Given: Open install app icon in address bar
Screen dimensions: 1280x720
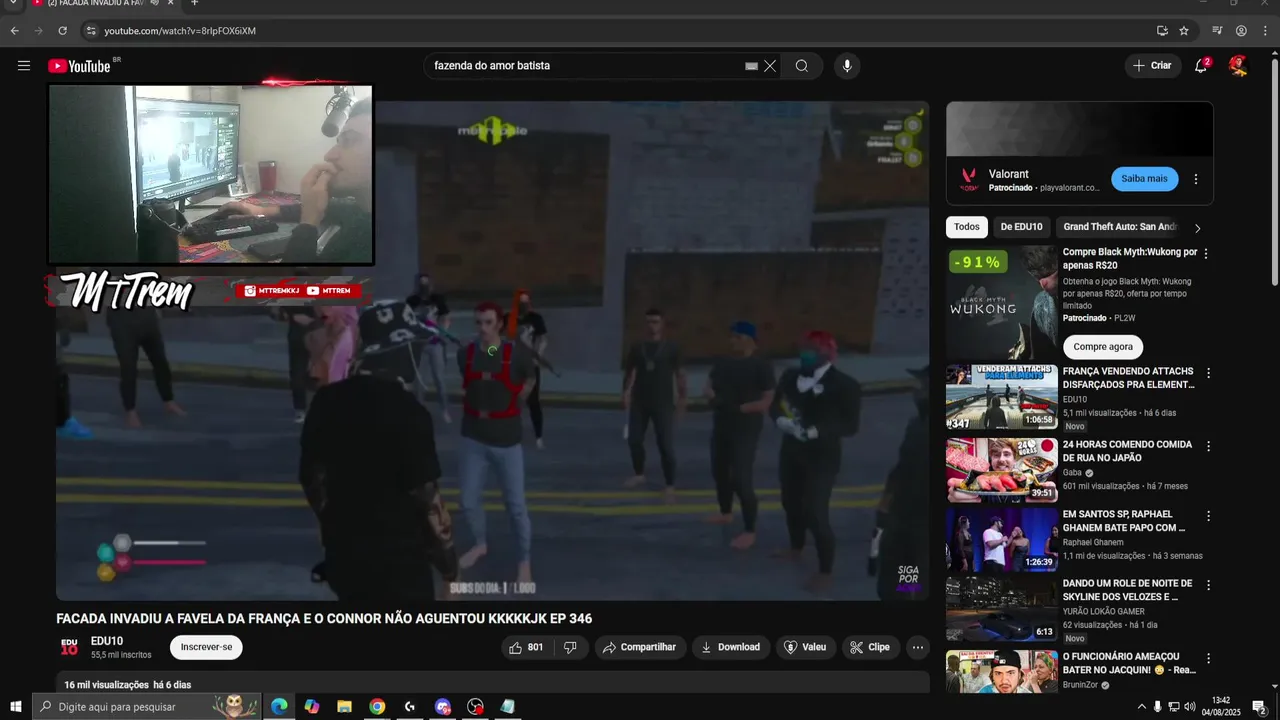Looking at the screenshot, I should 1162,31.
